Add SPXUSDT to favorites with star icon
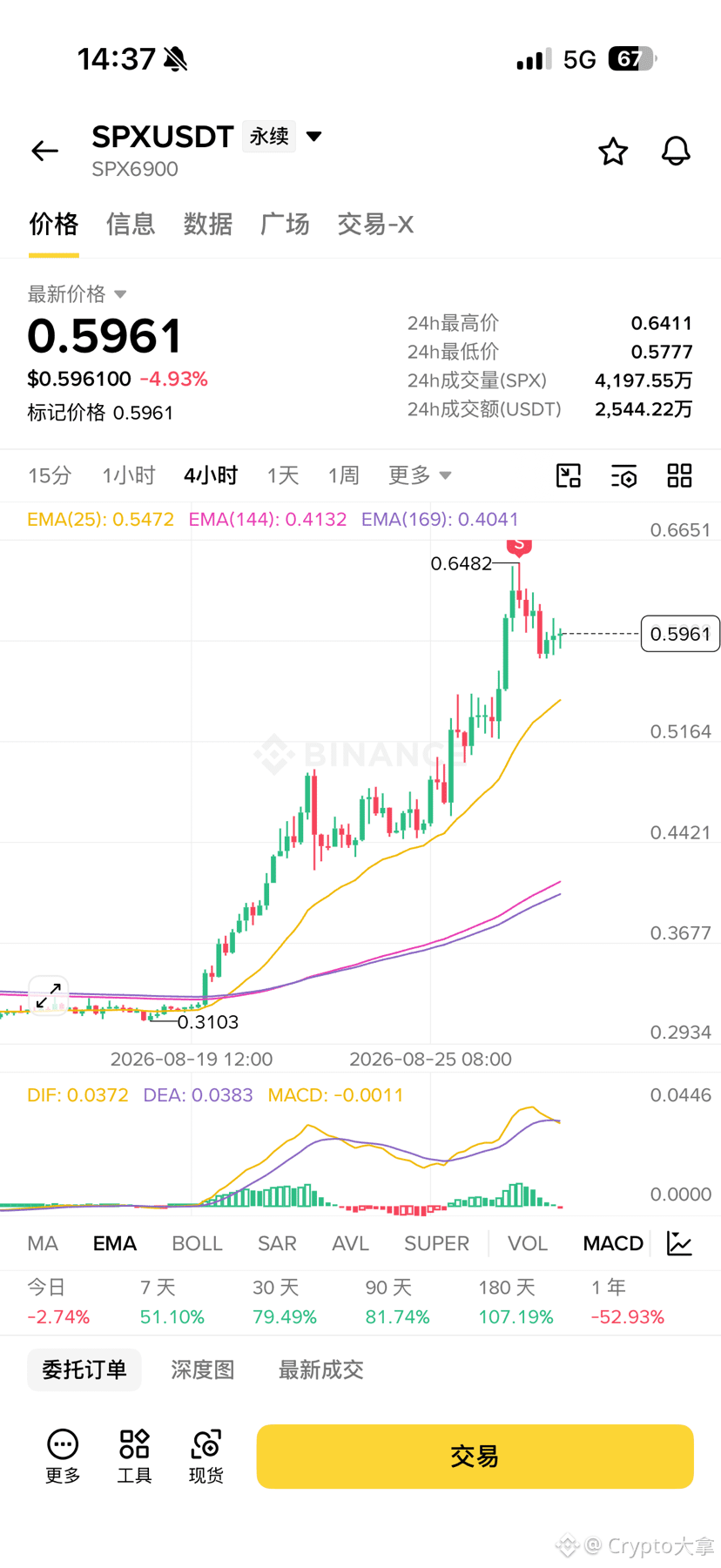This screenshot has height=1568, width=721. coord(613,151)
